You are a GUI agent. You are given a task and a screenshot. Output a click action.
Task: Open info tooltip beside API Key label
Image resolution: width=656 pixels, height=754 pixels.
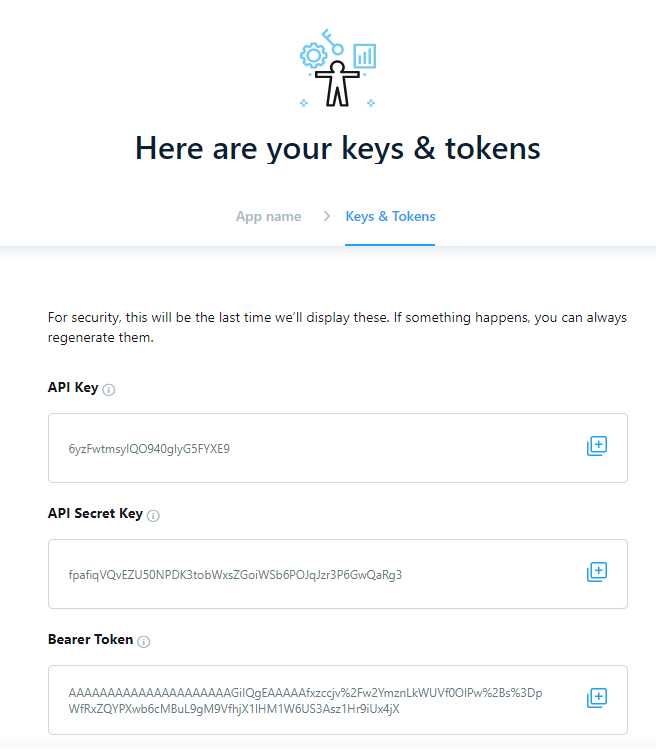109,390
